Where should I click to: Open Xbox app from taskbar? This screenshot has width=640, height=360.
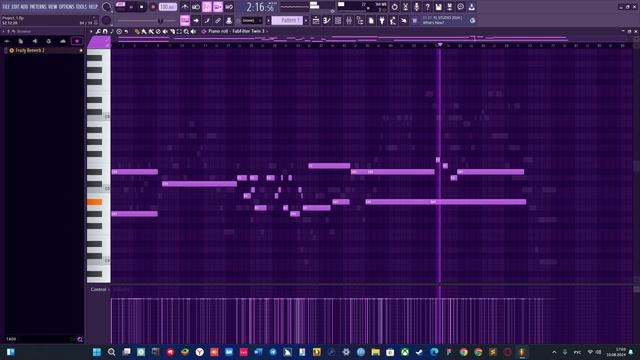(404, 352)
